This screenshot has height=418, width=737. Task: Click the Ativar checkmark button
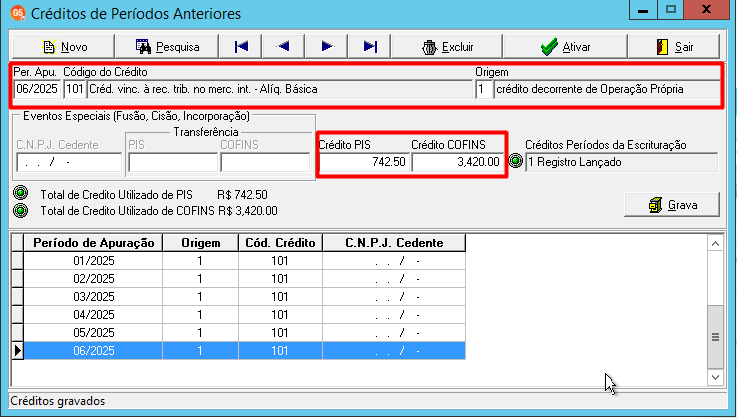coord(565,47)
